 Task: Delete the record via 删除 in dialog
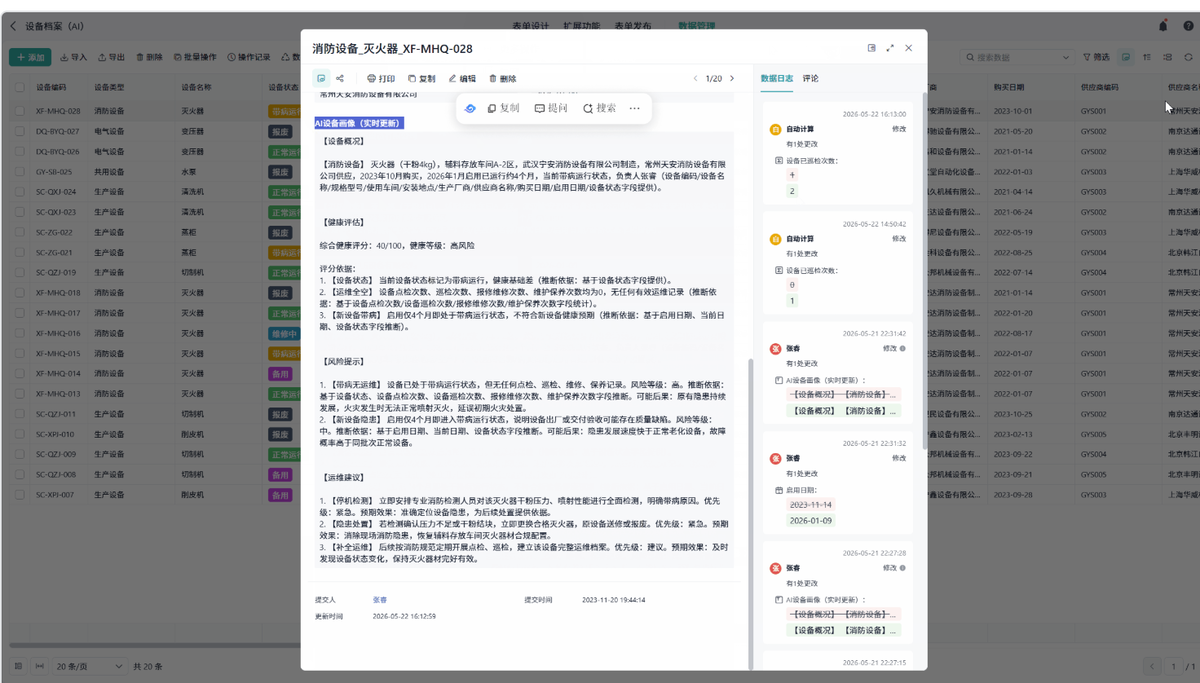[502, 78]
